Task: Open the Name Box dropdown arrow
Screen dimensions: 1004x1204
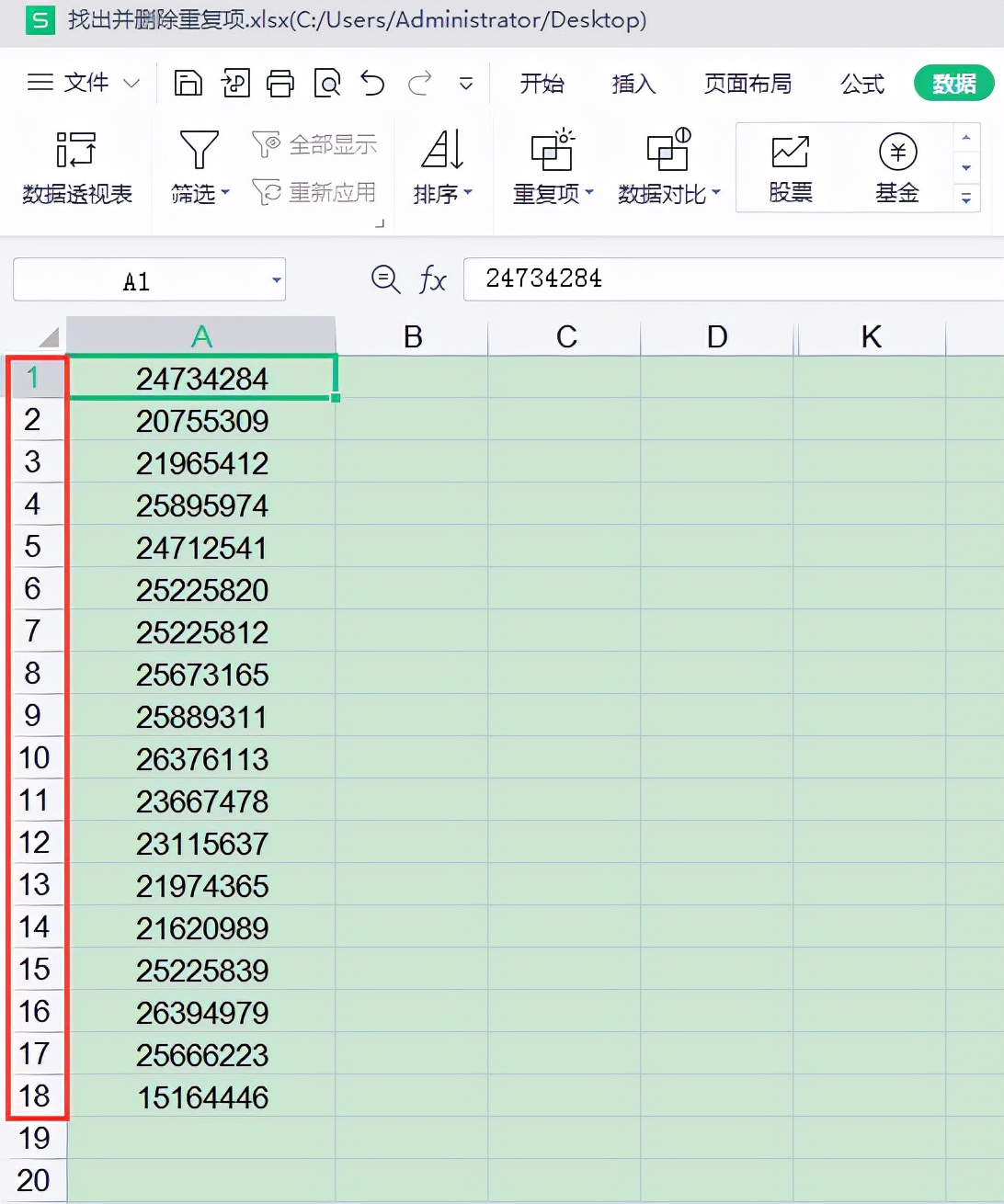Action: pyautogui.click(x=276, y=280)
